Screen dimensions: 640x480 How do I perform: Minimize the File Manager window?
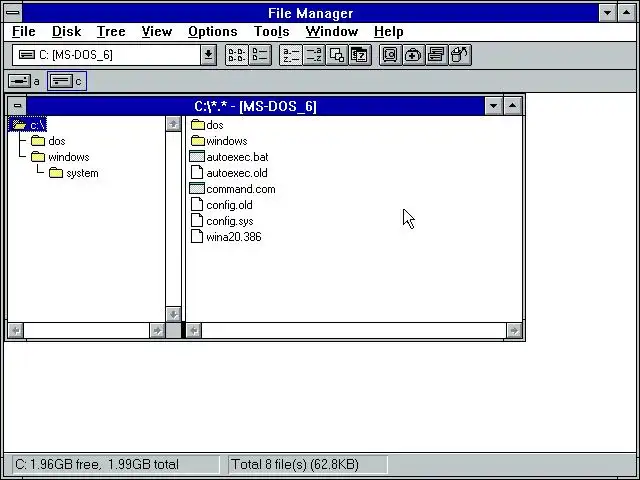tap(607, 13)
